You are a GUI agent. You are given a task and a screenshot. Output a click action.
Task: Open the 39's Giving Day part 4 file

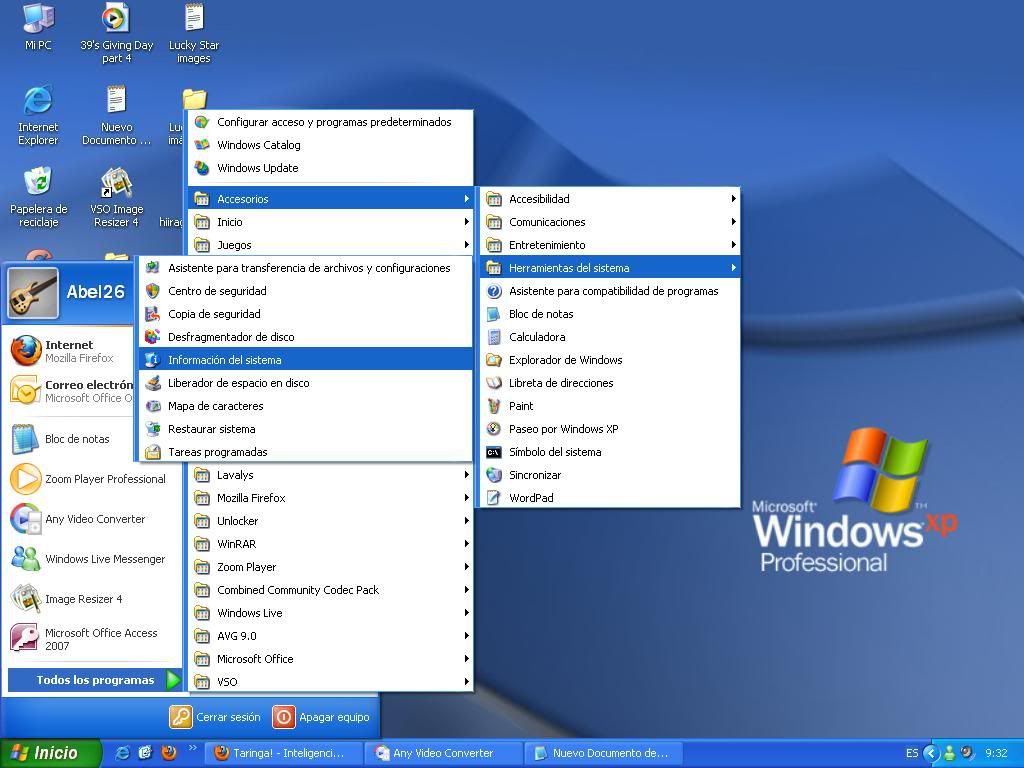pos(116,33)
